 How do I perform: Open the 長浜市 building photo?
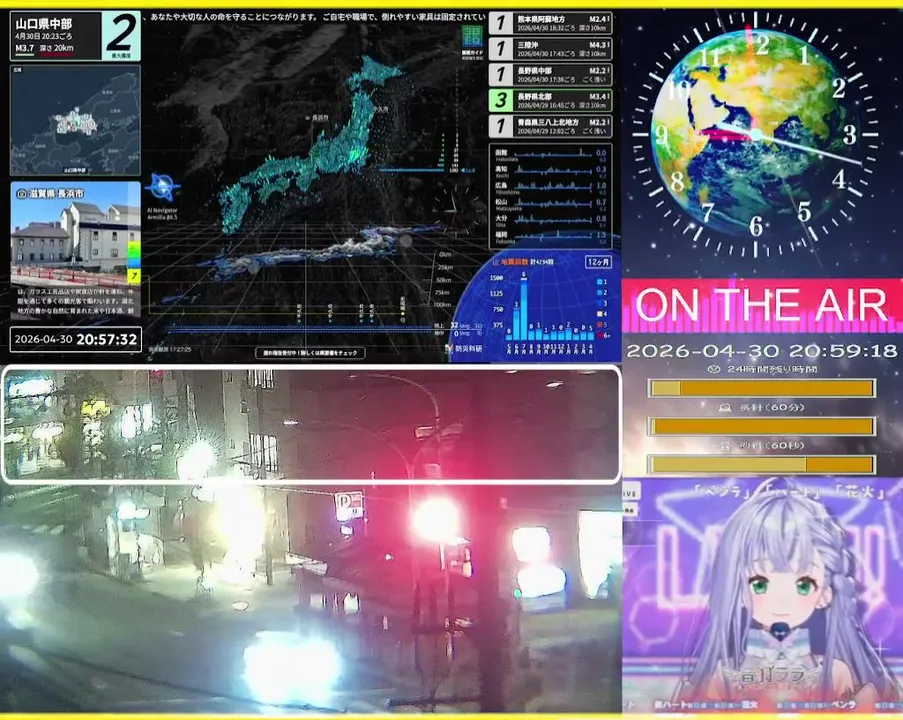(x=75, y=236)
